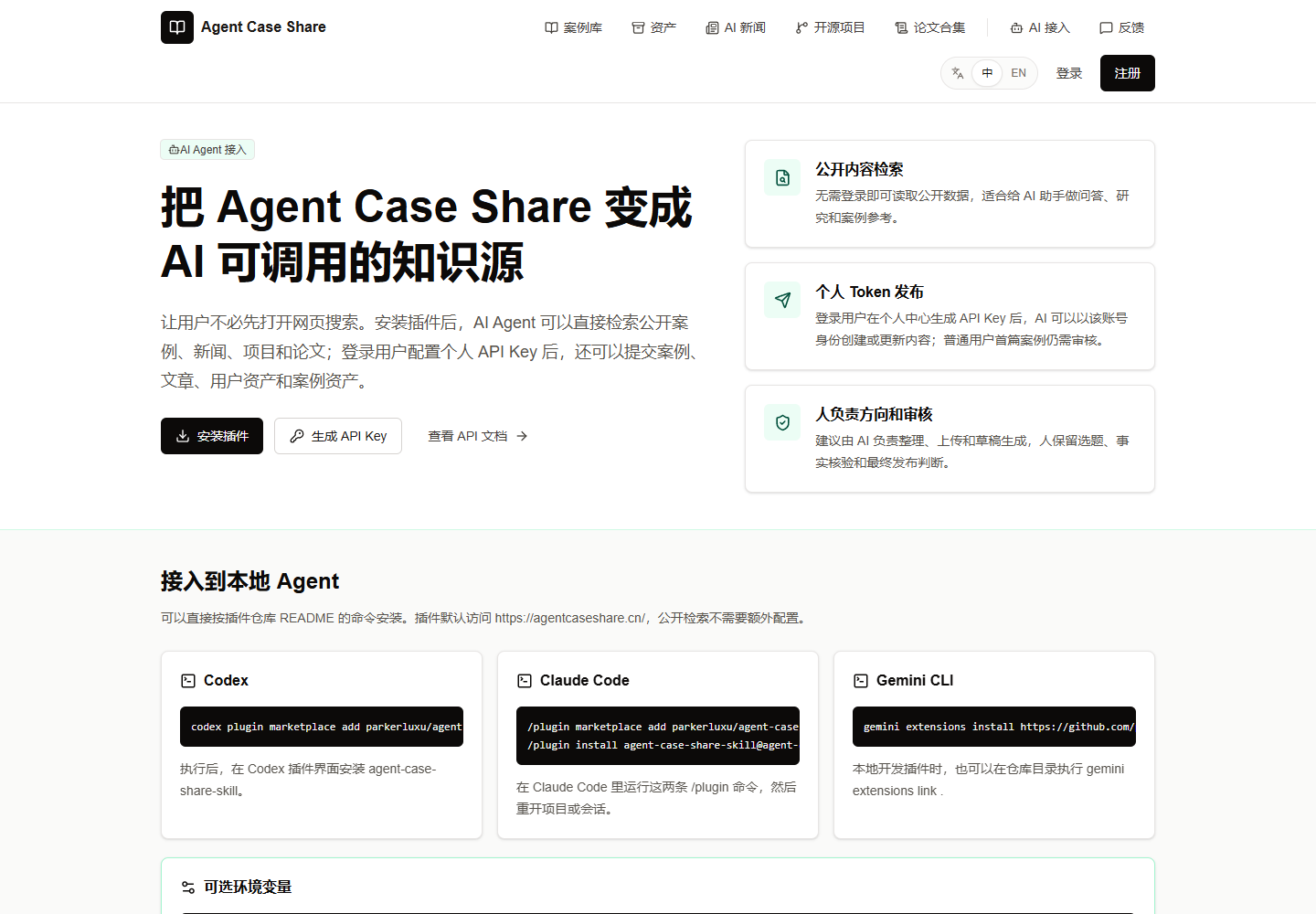This screenshot has height=914, width=1316.
Task: Click the document search icon beside 公开内容检索
Action: (x=782, y=177)
